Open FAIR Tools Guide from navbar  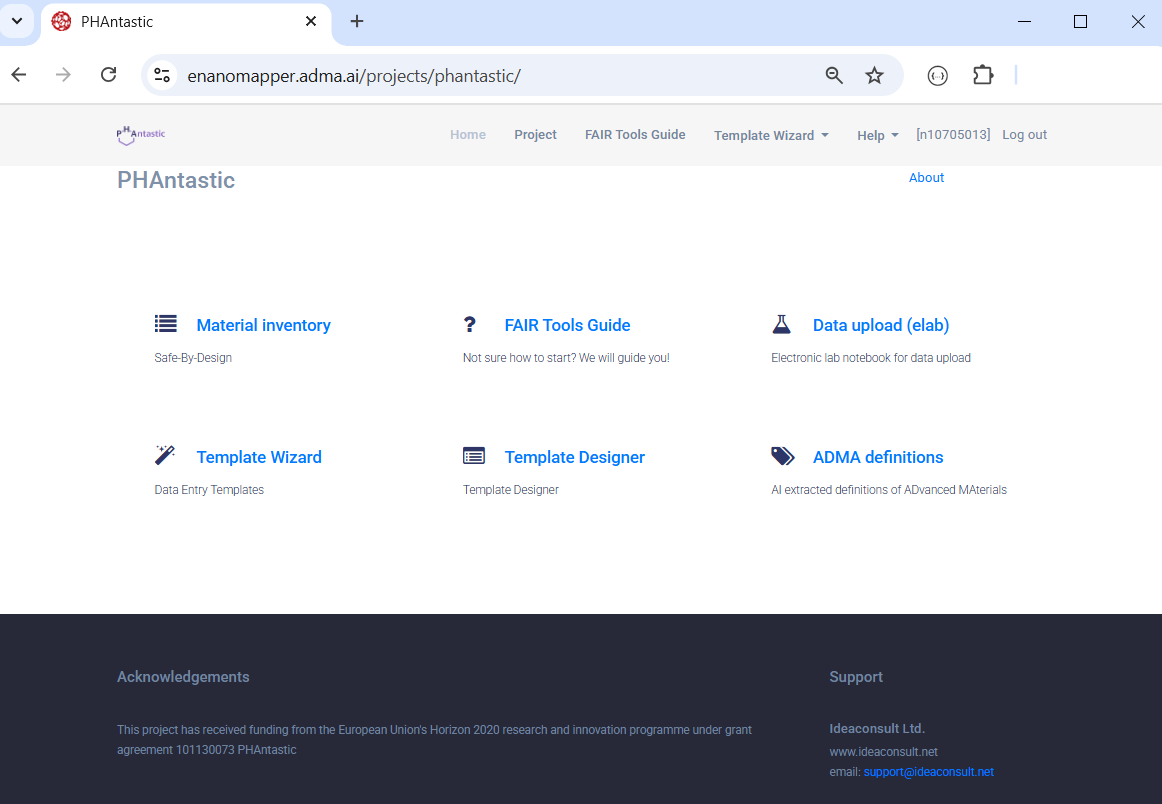click(635, 135)
